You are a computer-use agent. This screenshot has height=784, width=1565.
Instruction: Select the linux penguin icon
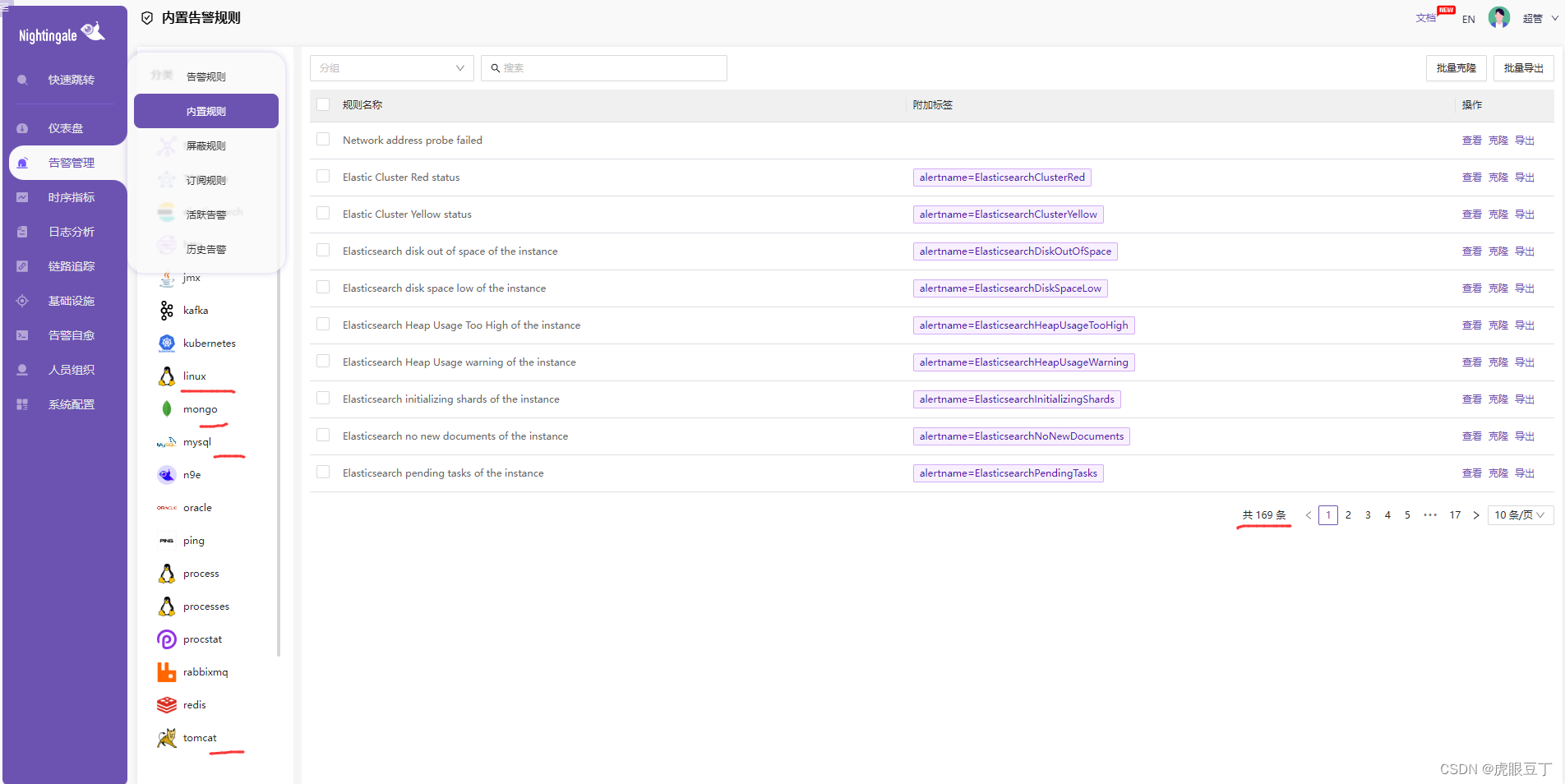point(167,376)
